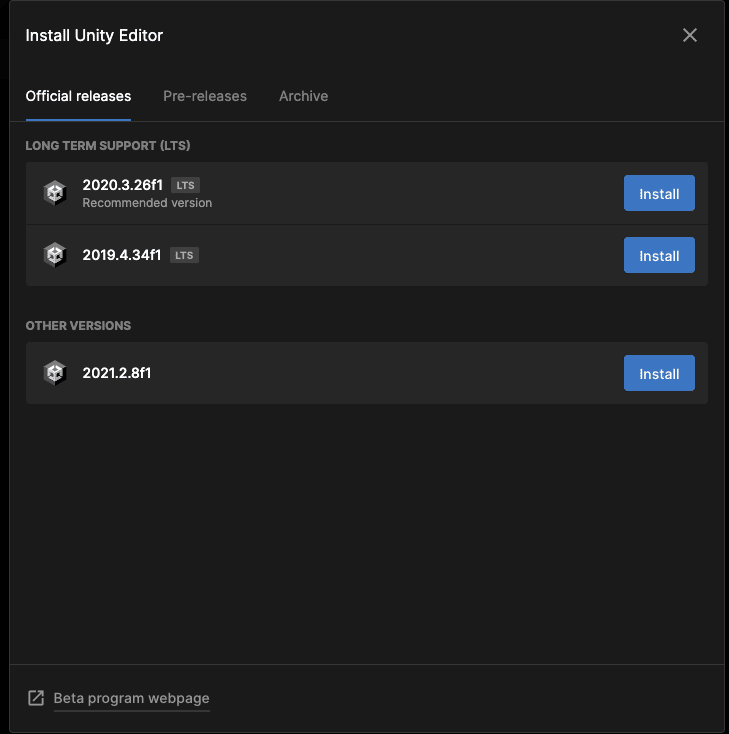Open the Pre-releases tab
The image size is (729, 734).
tap(205, 96)
